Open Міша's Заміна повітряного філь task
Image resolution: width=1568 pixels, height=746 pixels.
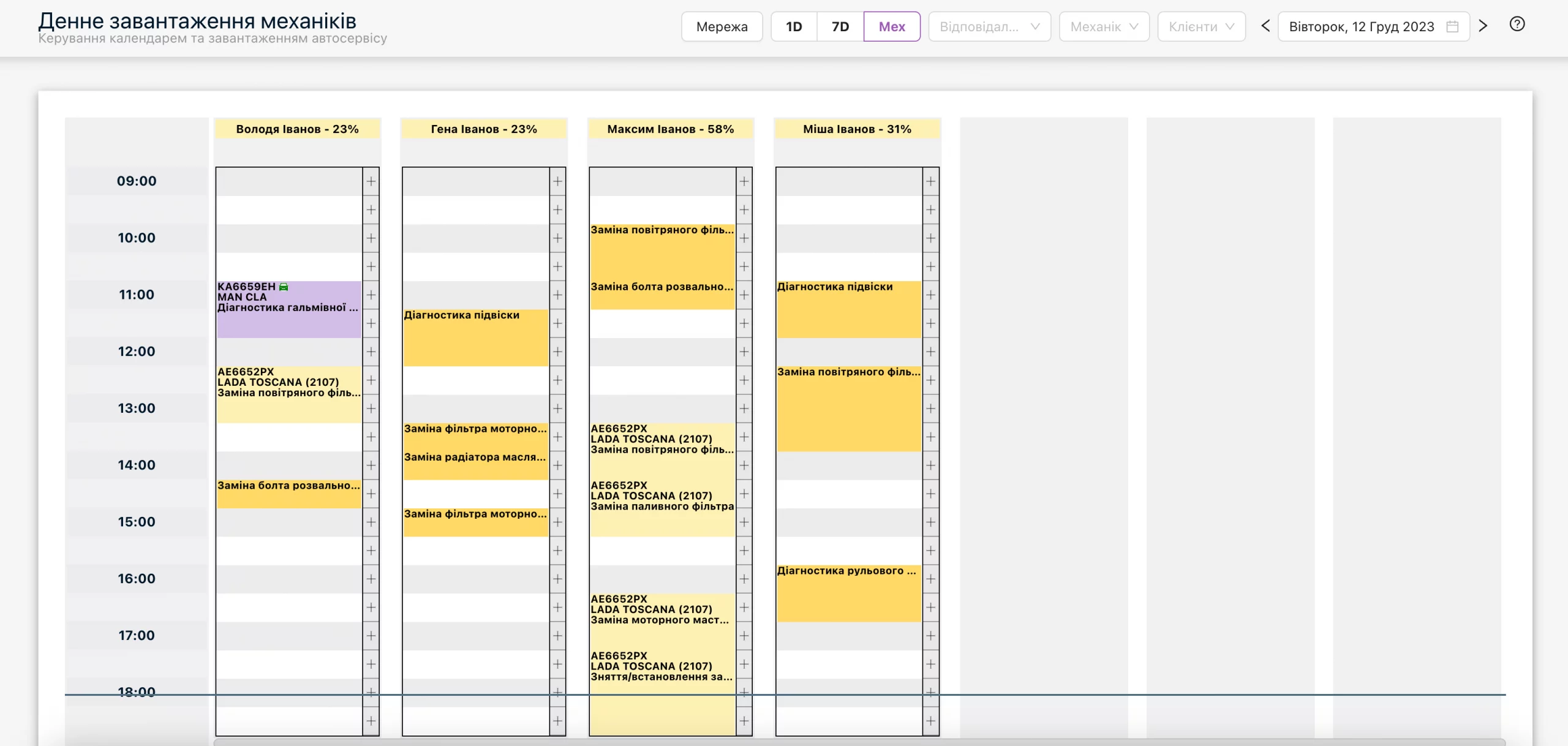[x=849, y=409]
